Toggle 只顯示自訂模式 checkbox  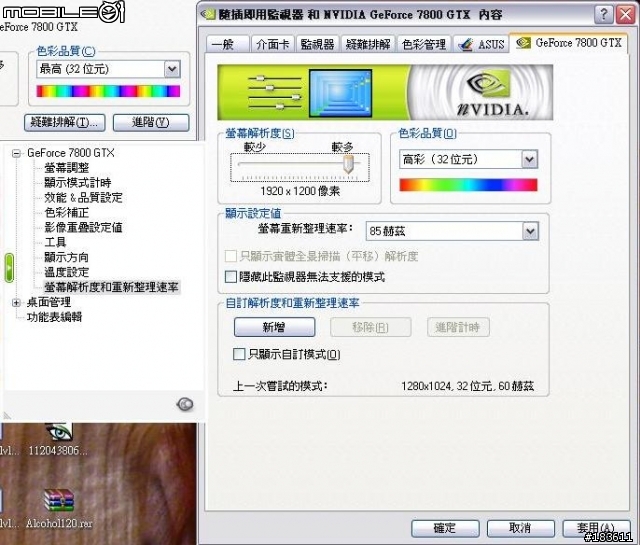pyautogui.click(x=239, y=354)
